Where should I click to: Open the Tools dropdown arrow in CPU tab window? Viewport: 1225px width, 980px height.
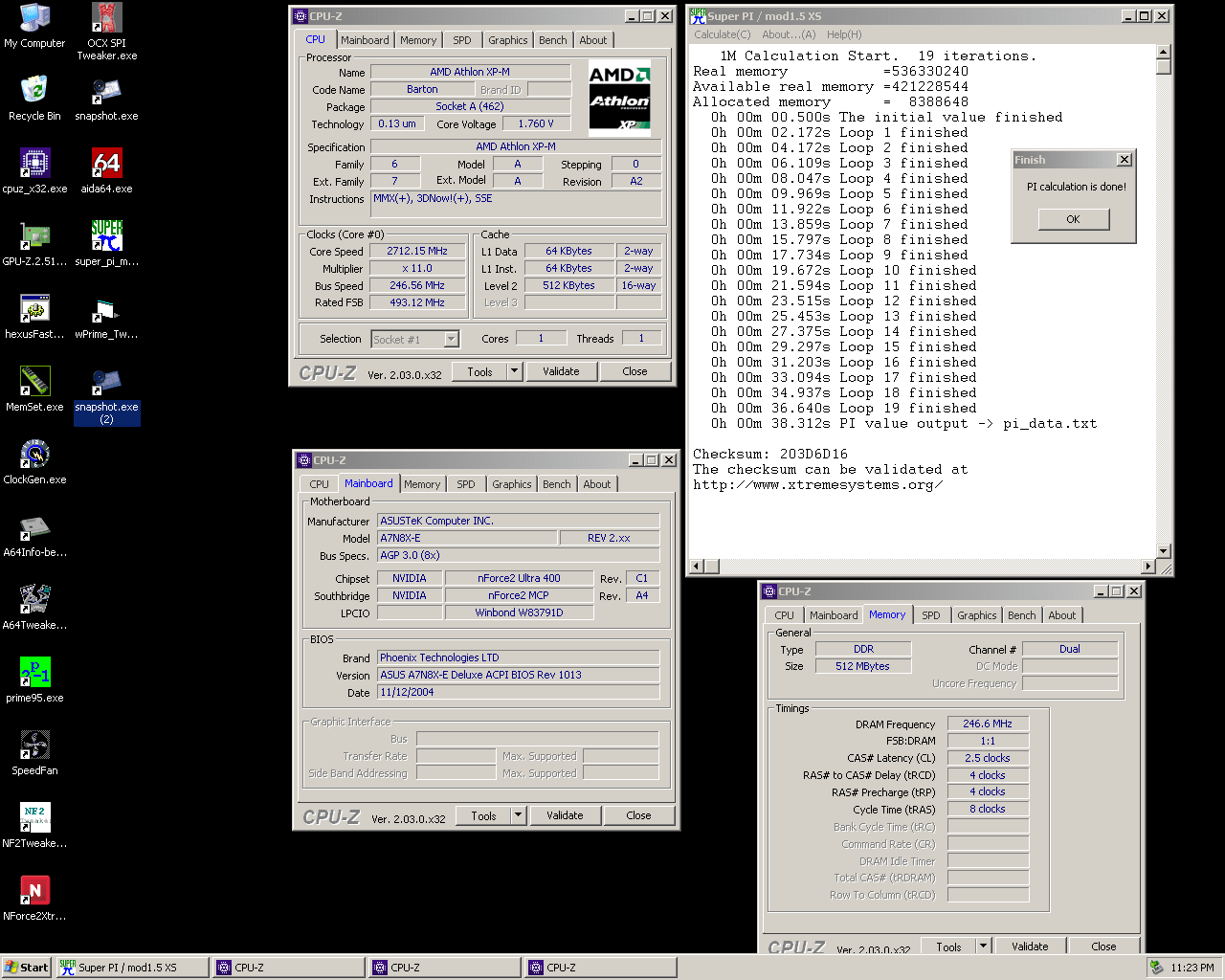point(514,371)
